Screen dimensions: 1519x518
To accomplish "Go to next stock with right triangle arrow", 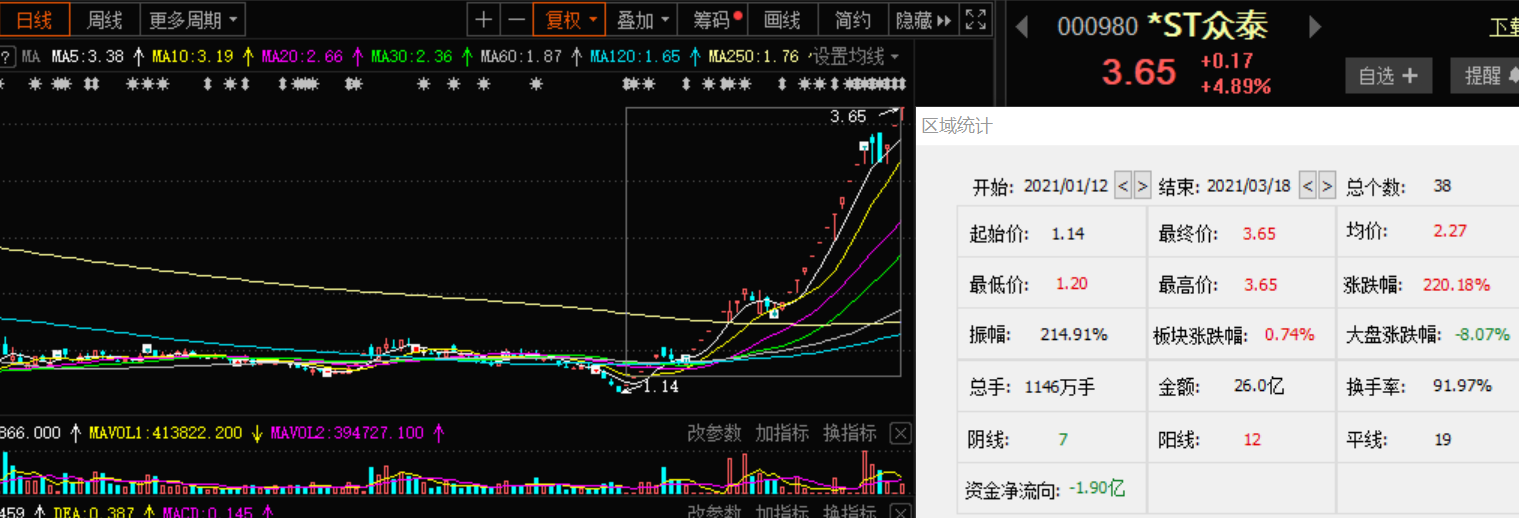I will (1315, 27).
